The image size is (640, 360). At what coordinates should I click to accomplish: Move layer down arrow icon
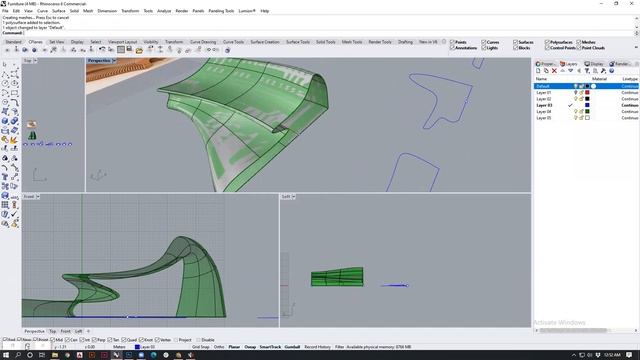click(571, 71)
